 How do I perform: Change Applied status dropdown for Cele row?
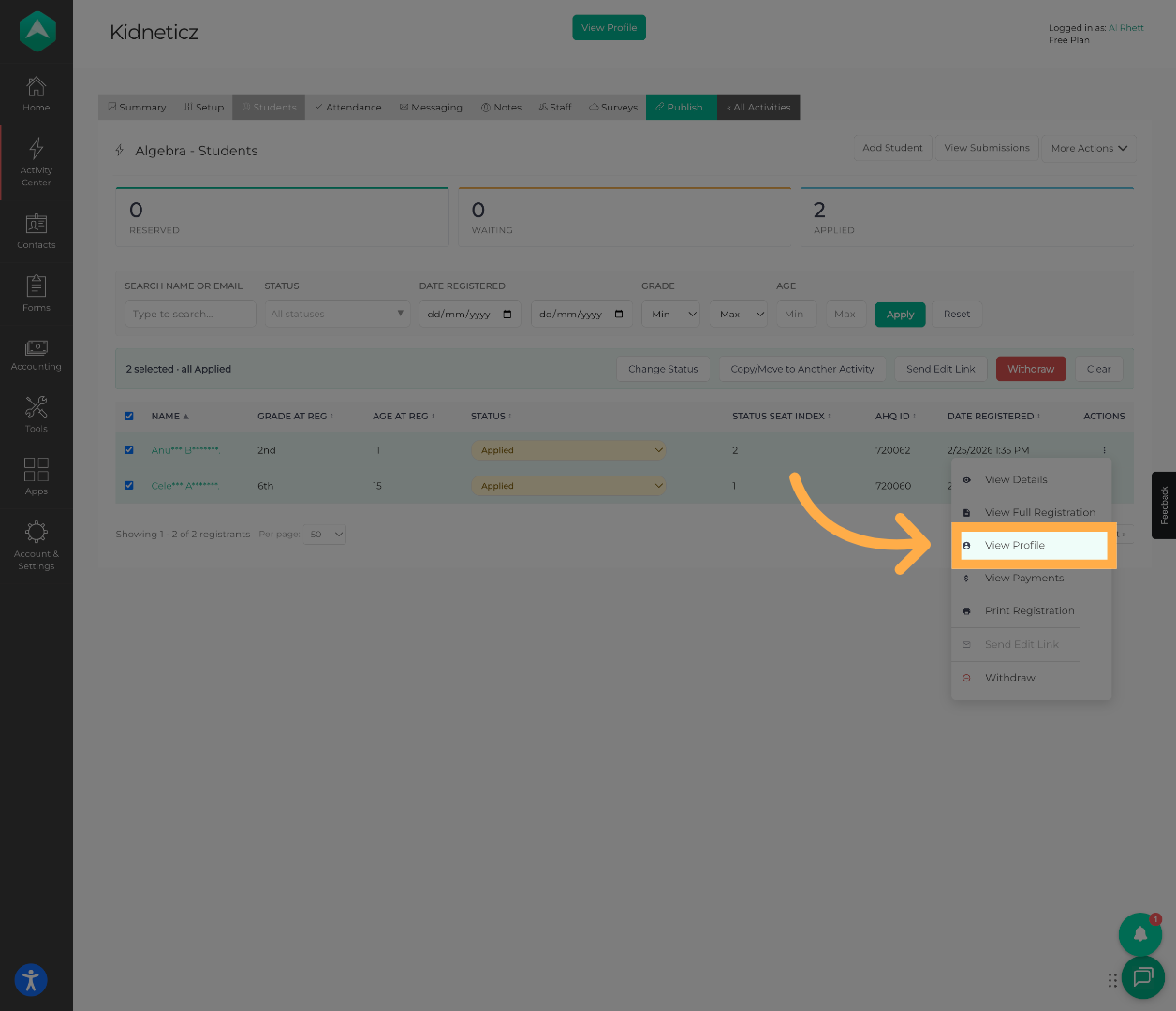point(568,486)
